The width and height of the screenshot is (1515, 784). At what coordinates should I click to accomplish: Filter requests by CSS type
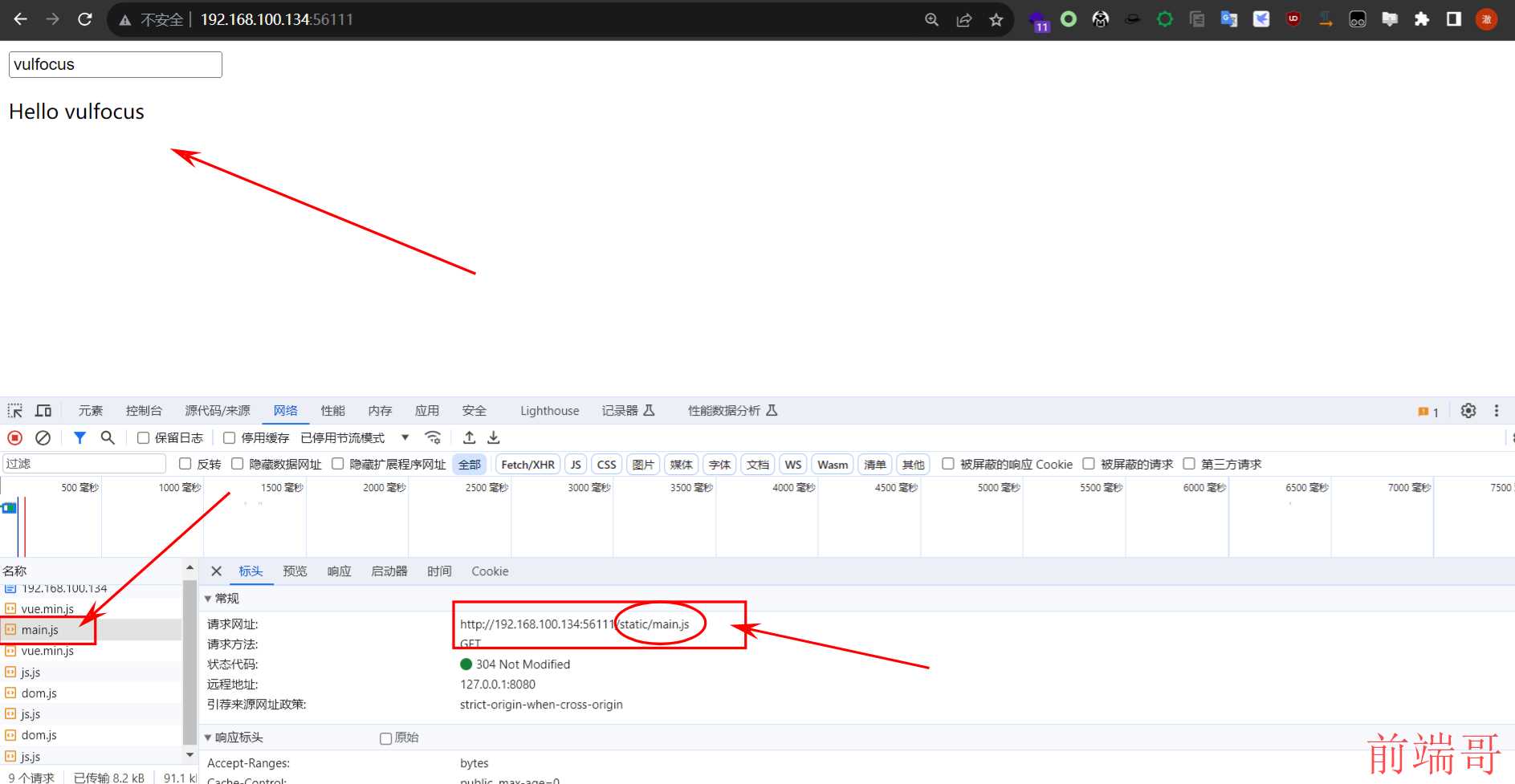point(607,465)
